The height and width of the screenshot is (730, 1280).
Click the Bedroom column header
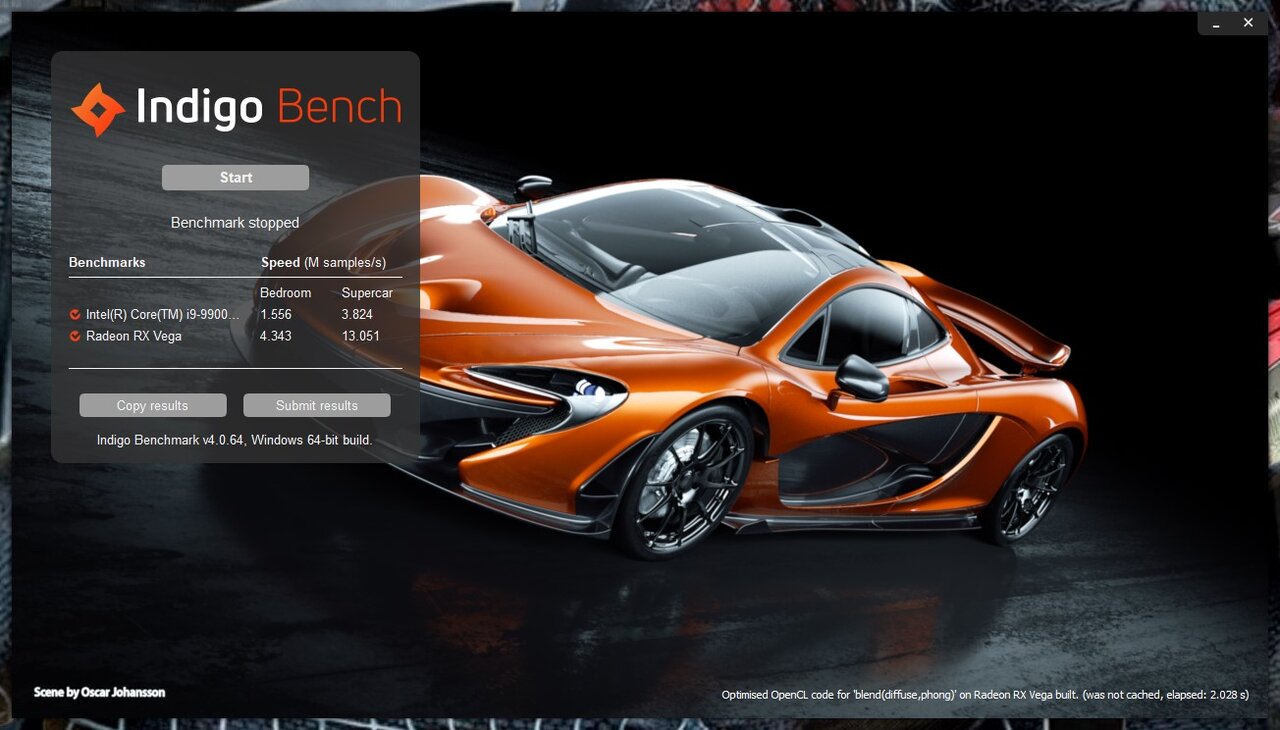[x=286, y=293]
